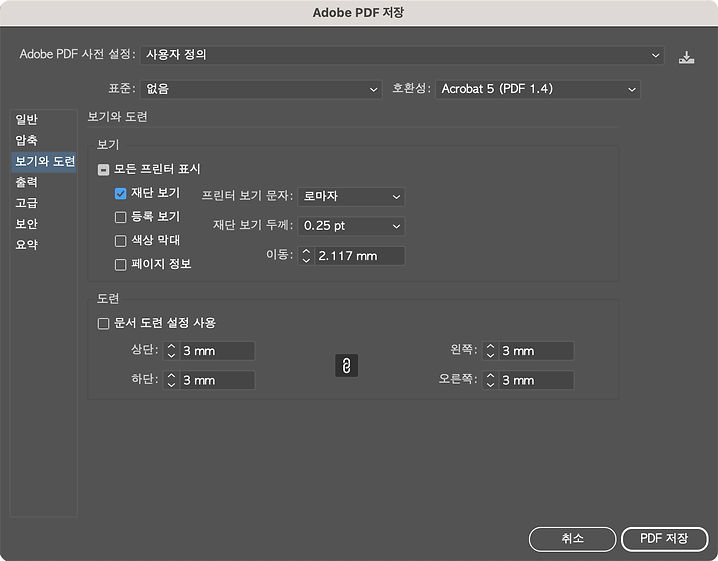The image size is (718, 561).
Task: Open the 프린터 보기 문자 dropdown
Action: coord(351,196)
